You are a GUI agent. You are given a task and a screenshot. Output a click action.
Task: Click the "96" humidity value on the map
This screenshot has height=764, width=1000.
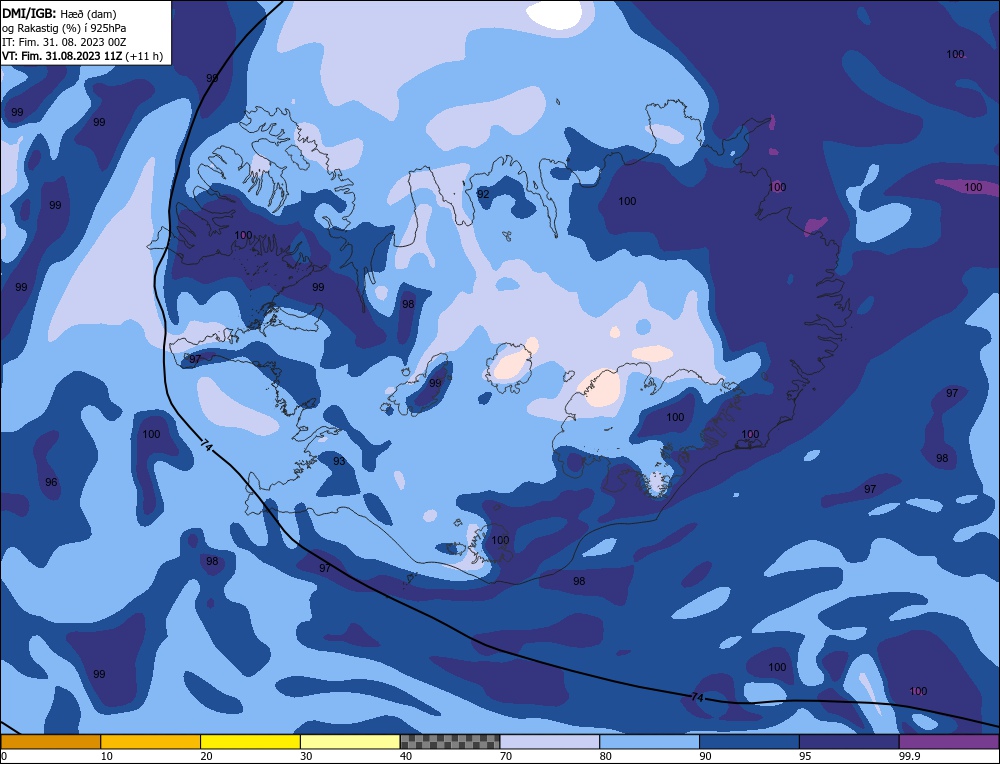[51, 482]
